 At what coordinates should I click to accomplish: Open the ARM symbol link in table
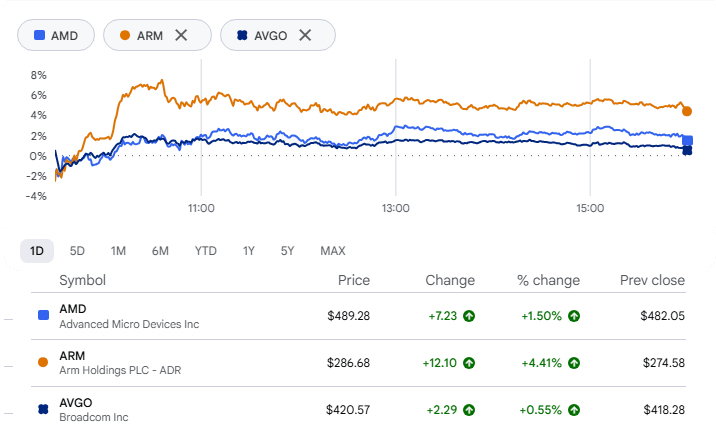72,356
